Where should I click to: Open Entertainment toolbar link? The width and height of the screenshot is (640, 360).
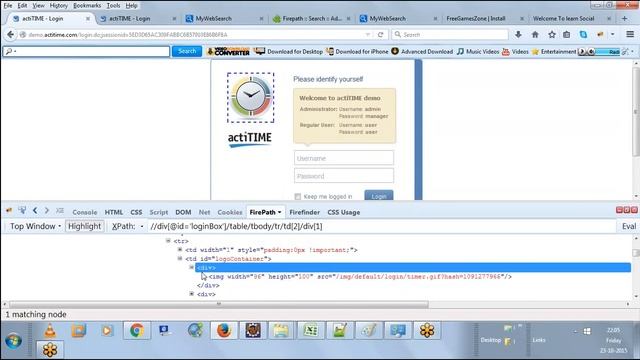point(554,51)
